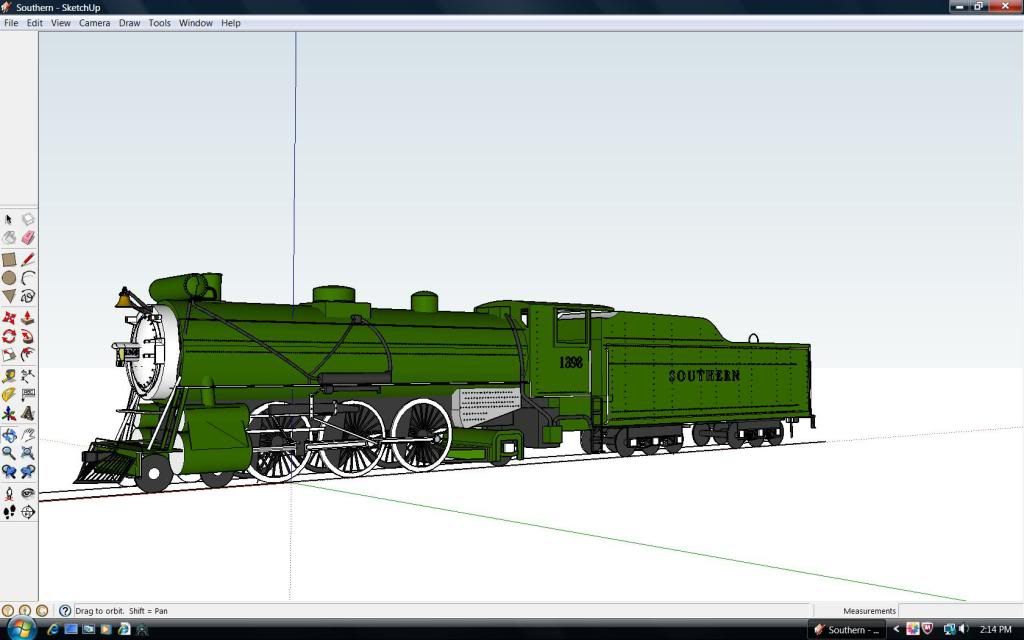Select the Position Camera tool
The image size is (1024, 640).
(8, 494)
